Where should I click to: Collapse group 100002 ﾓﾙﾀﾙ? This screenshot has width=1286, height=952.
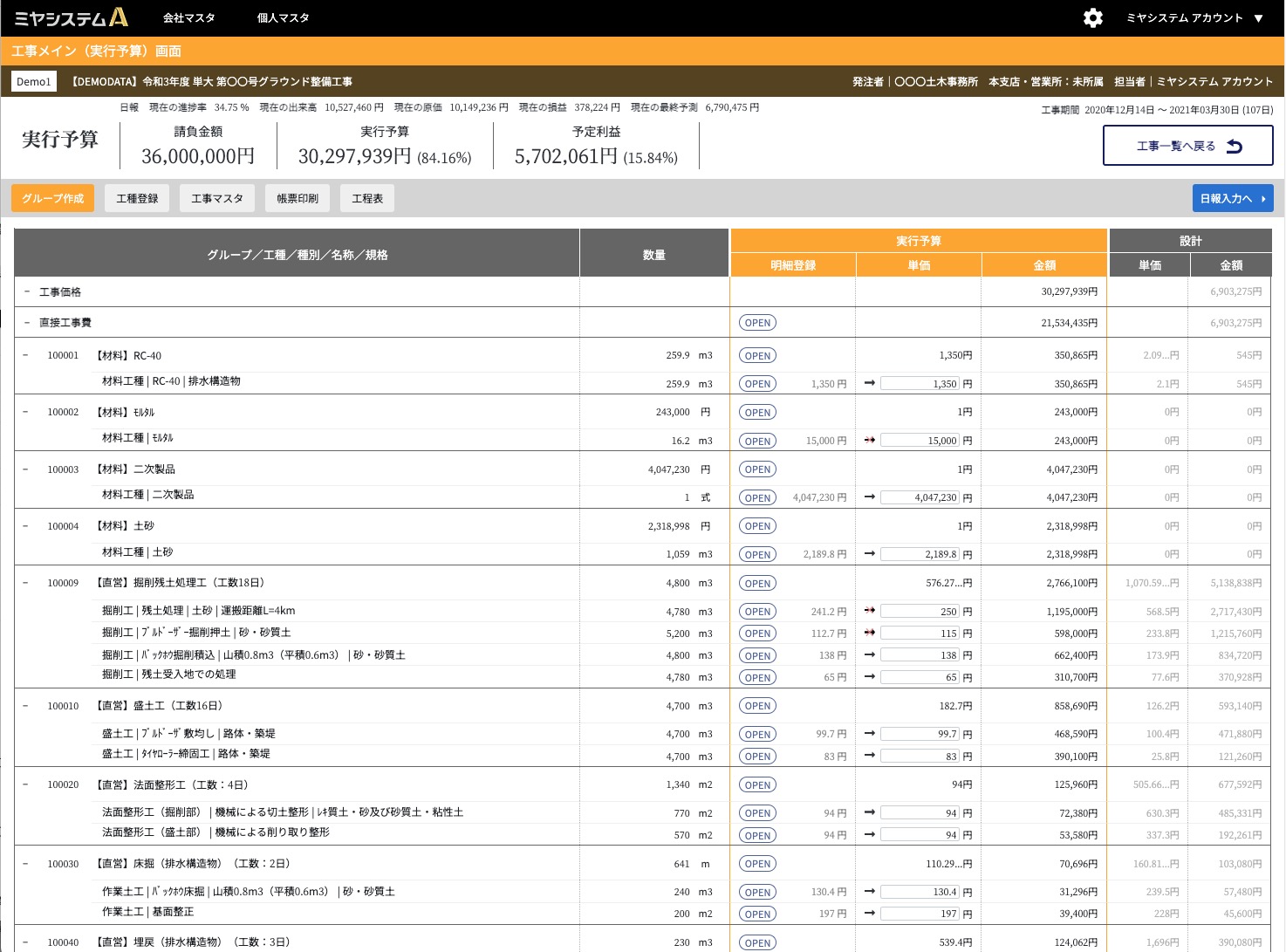pyautogui.click(x=25, y=412)
